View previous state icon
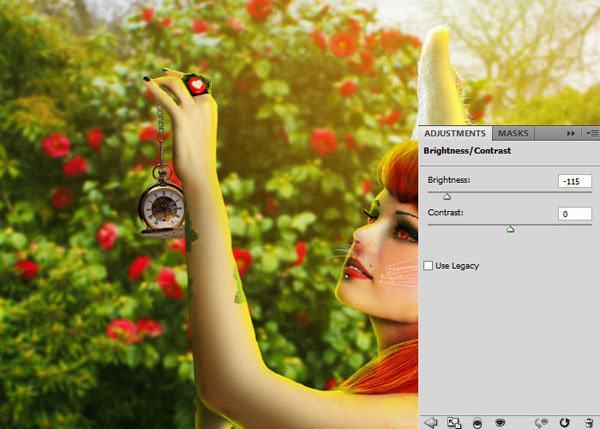This screenshot has height=429, width=600. click(541, 422)
